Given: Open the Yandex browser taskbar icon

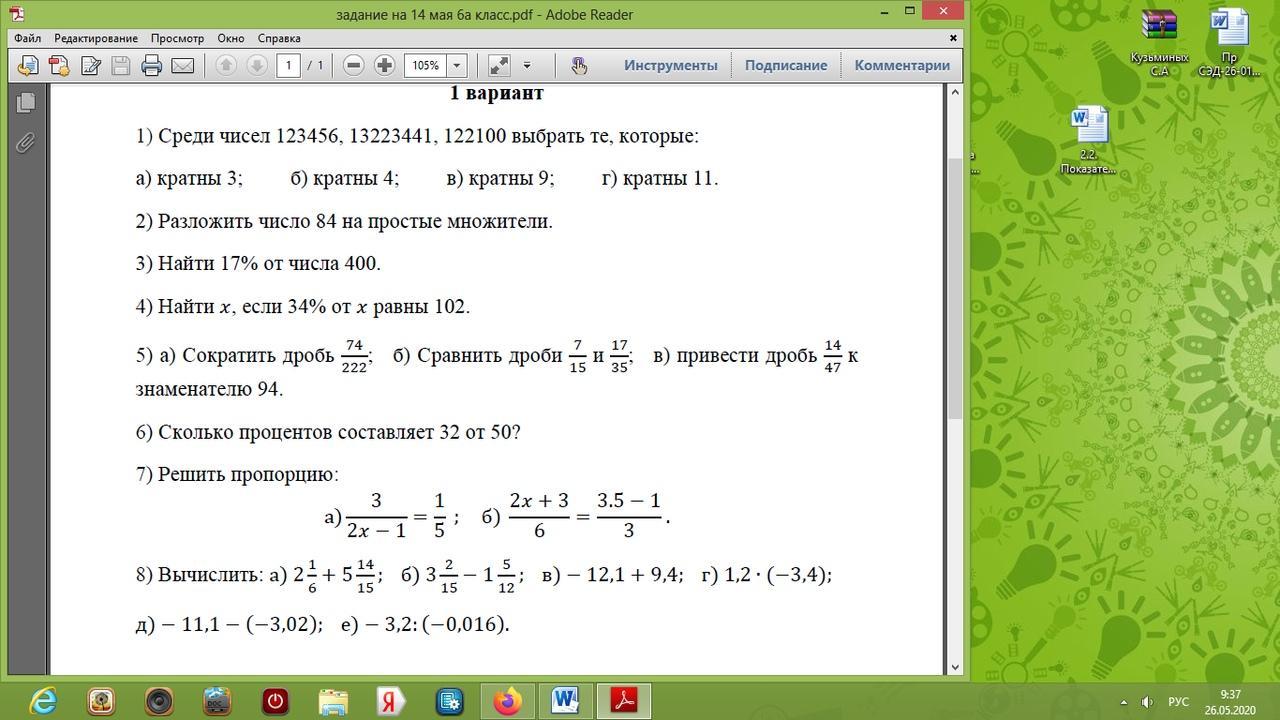Looking at the screenshot, I should (x=391, y=701).
